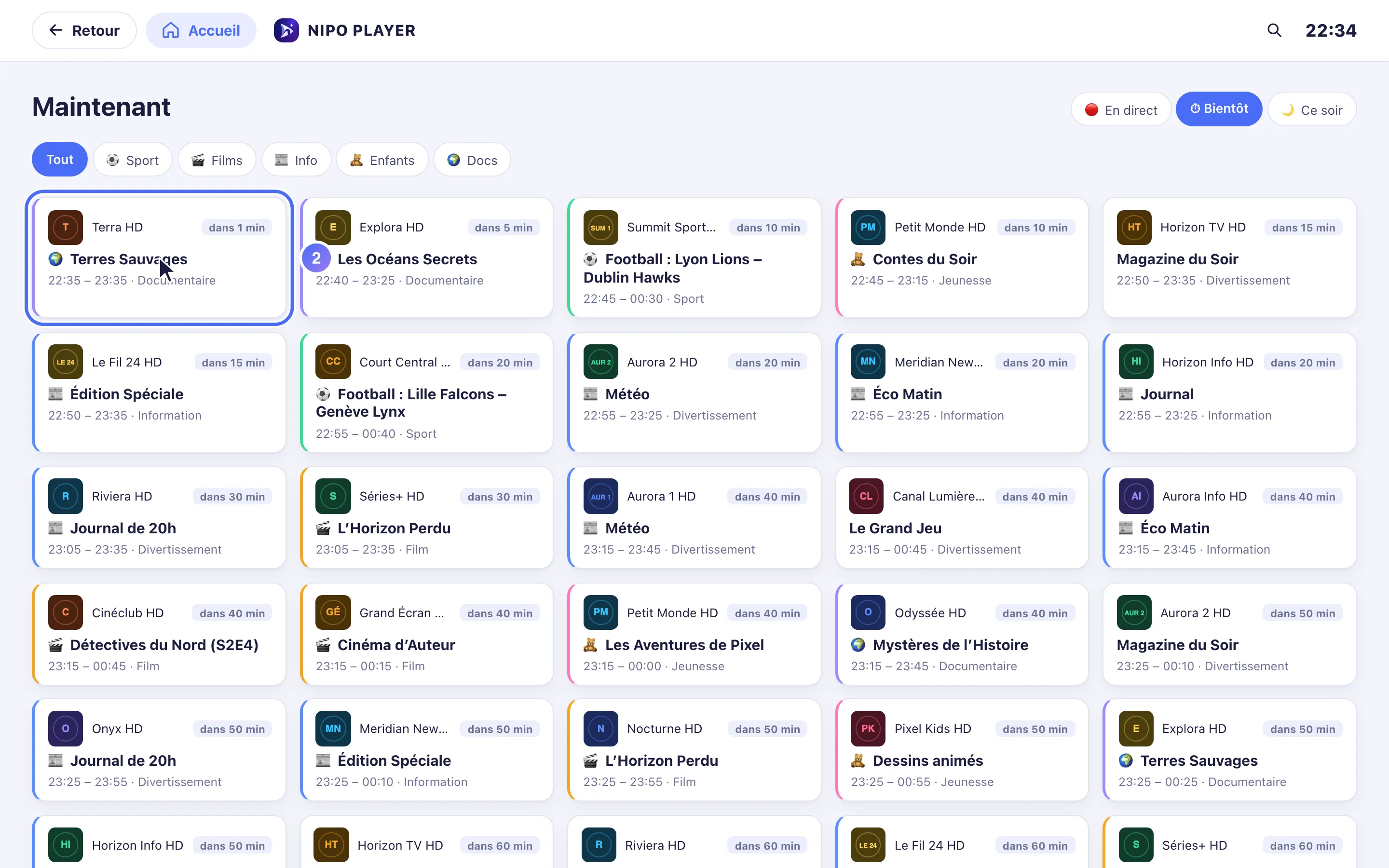Click the search magnifier icon
This screenshot has height=868, width=1389.
[x=1274, y=30]
